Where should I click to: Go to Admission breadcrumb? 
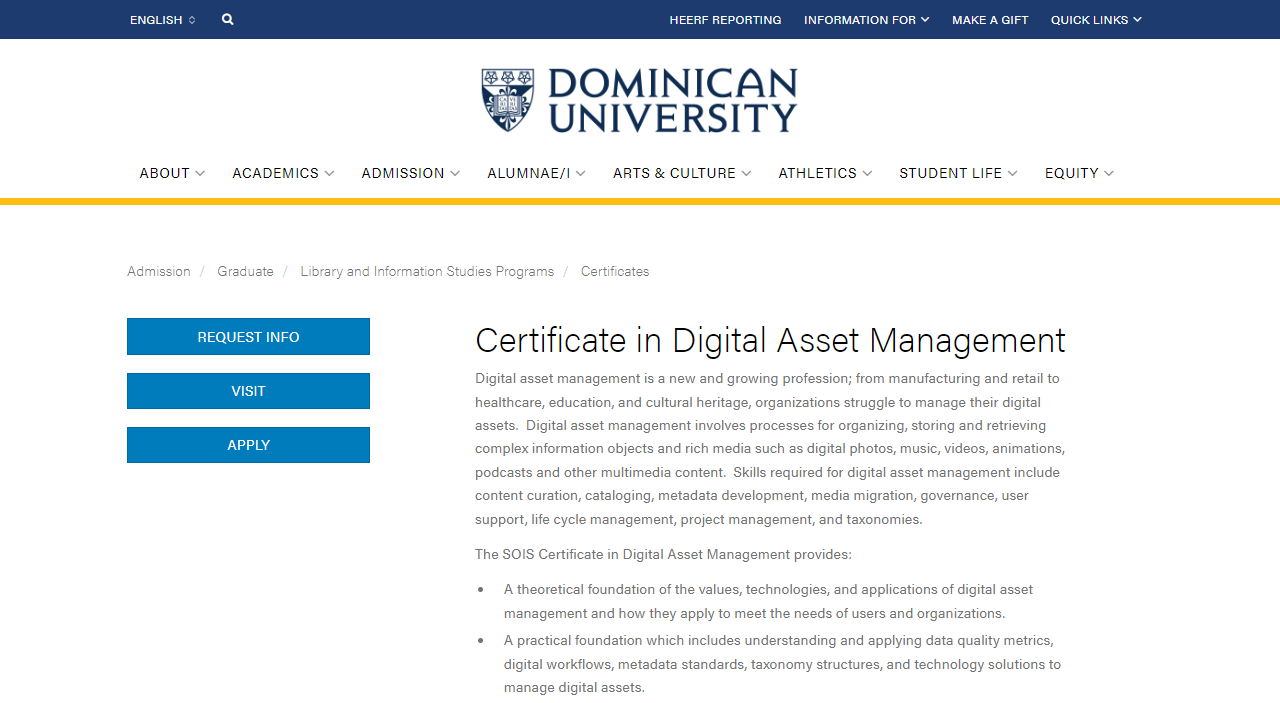point(158,271)
